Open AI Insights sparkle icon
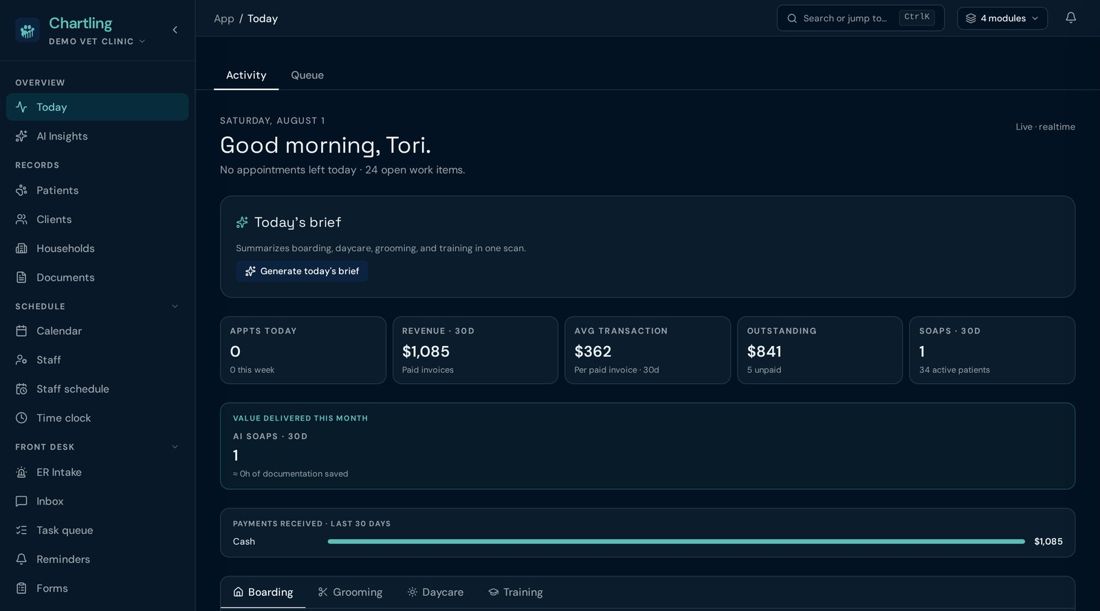 22,136
